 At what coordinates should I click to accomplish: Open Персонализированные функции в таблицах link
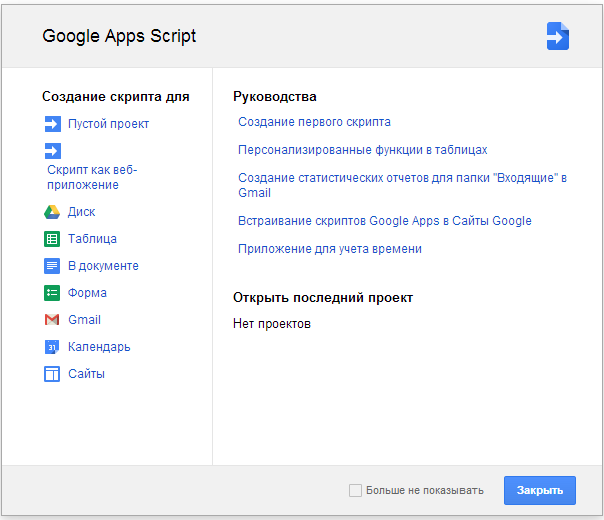point(362,150)
